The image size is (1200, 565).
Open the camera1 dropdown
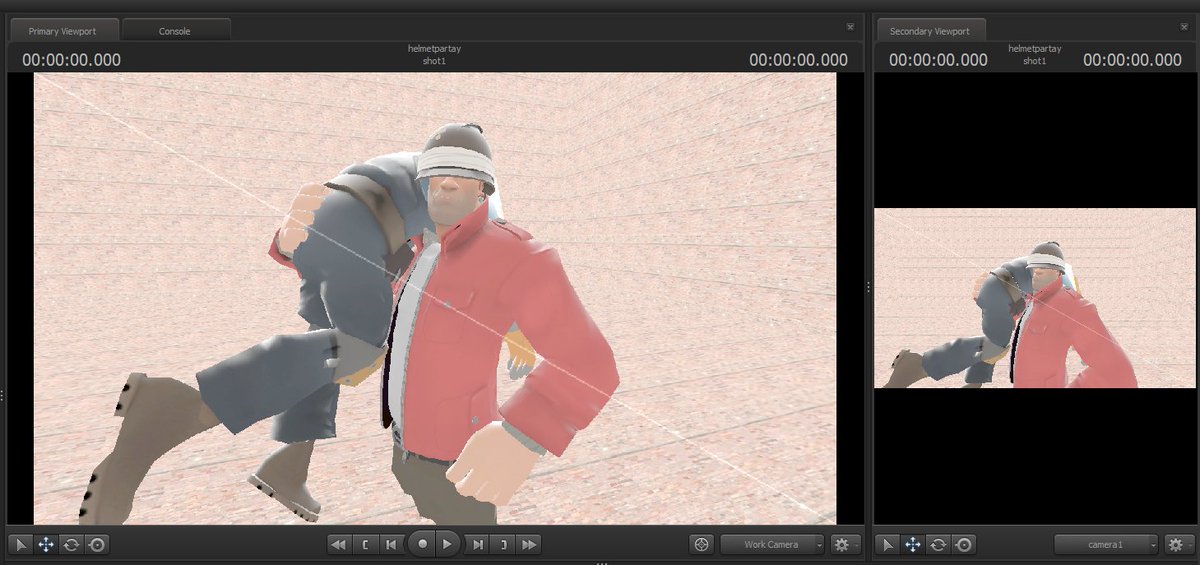pos(1106,545)
